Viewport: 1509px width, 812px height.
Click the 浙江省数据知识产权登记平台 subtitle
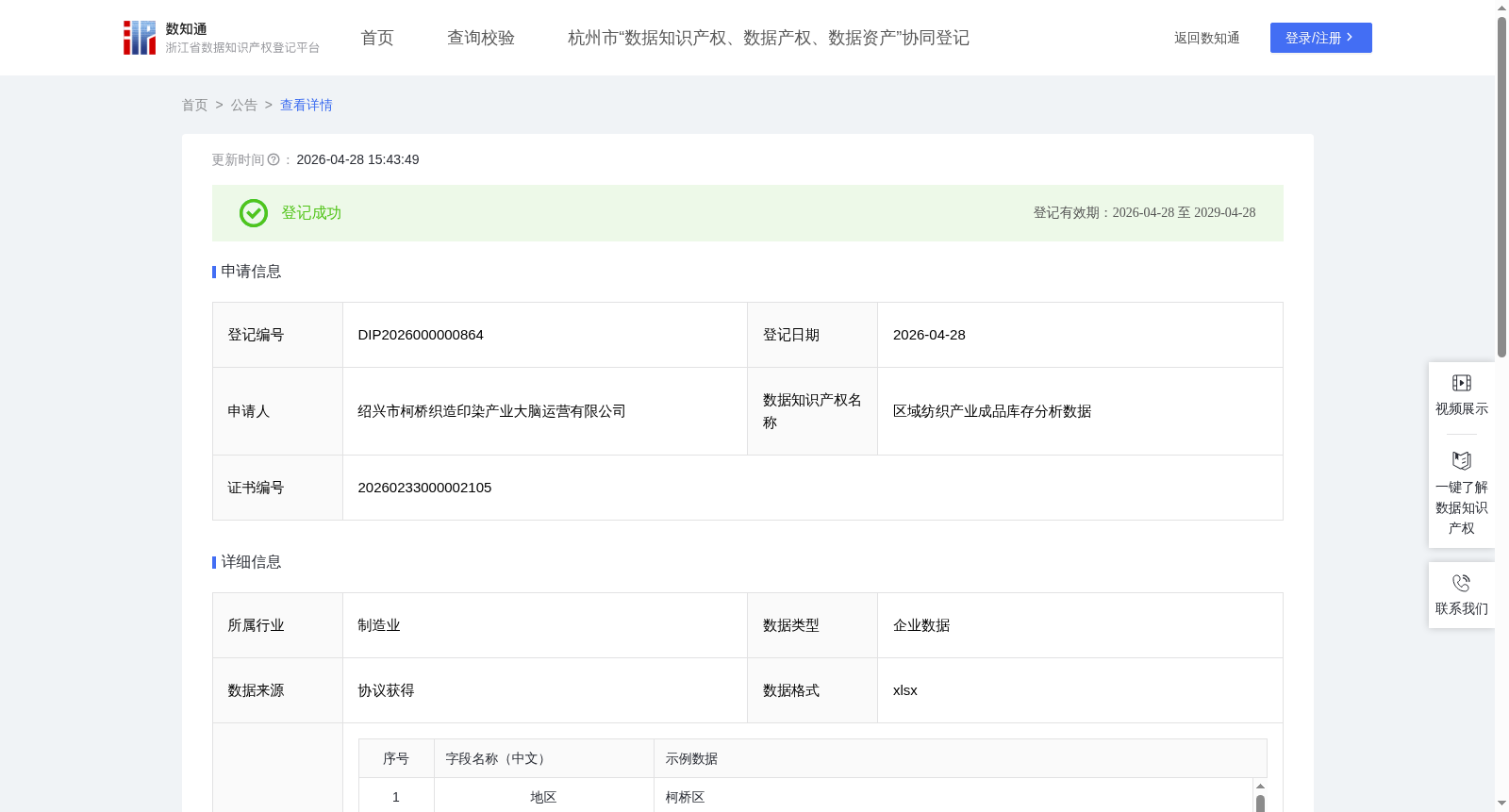pyautogui.click(x=242, y=48)
